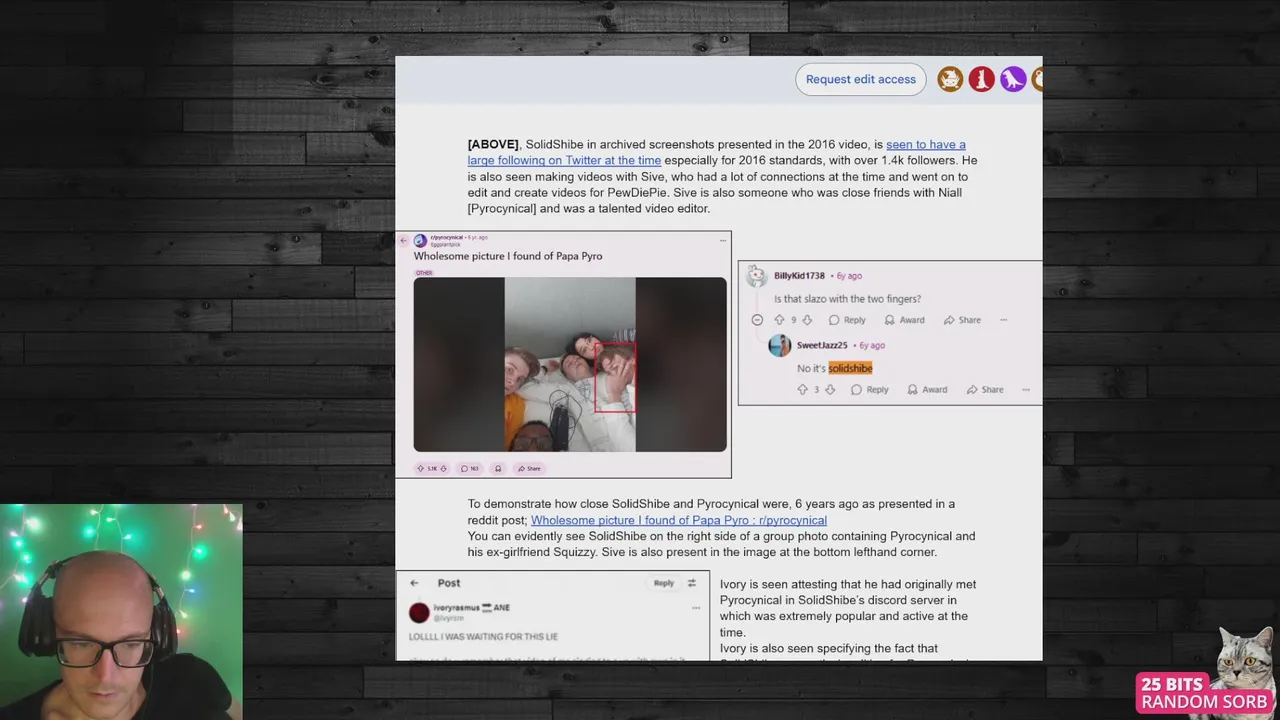Open more options for SweetJazz25's reply
Image resolution: width=1280 pixels, height=720 pixels.
click(1026, 390)
